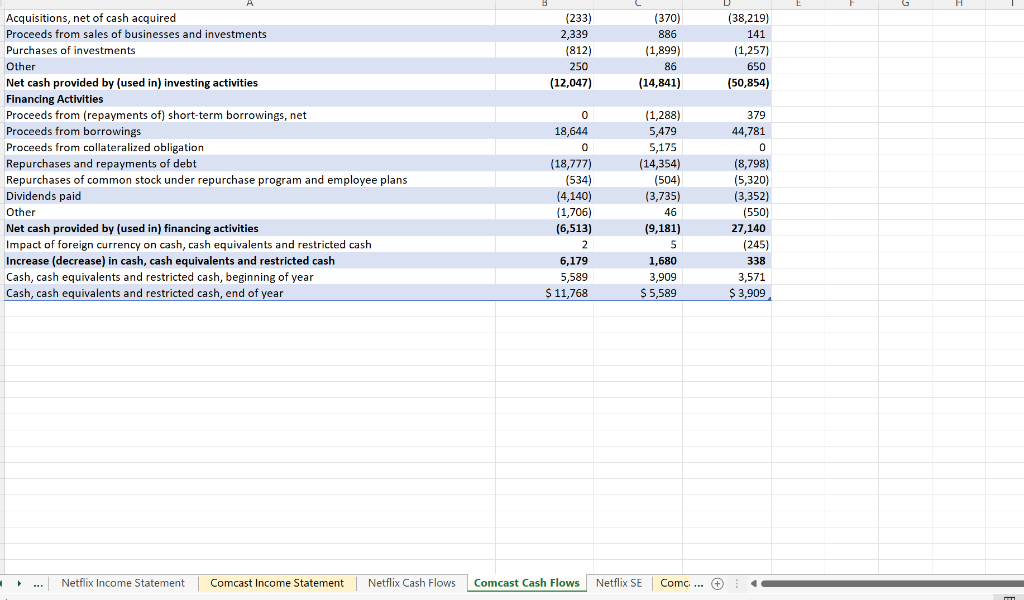Switch to Netflix Income Statement tab

(x=122, y=583)
